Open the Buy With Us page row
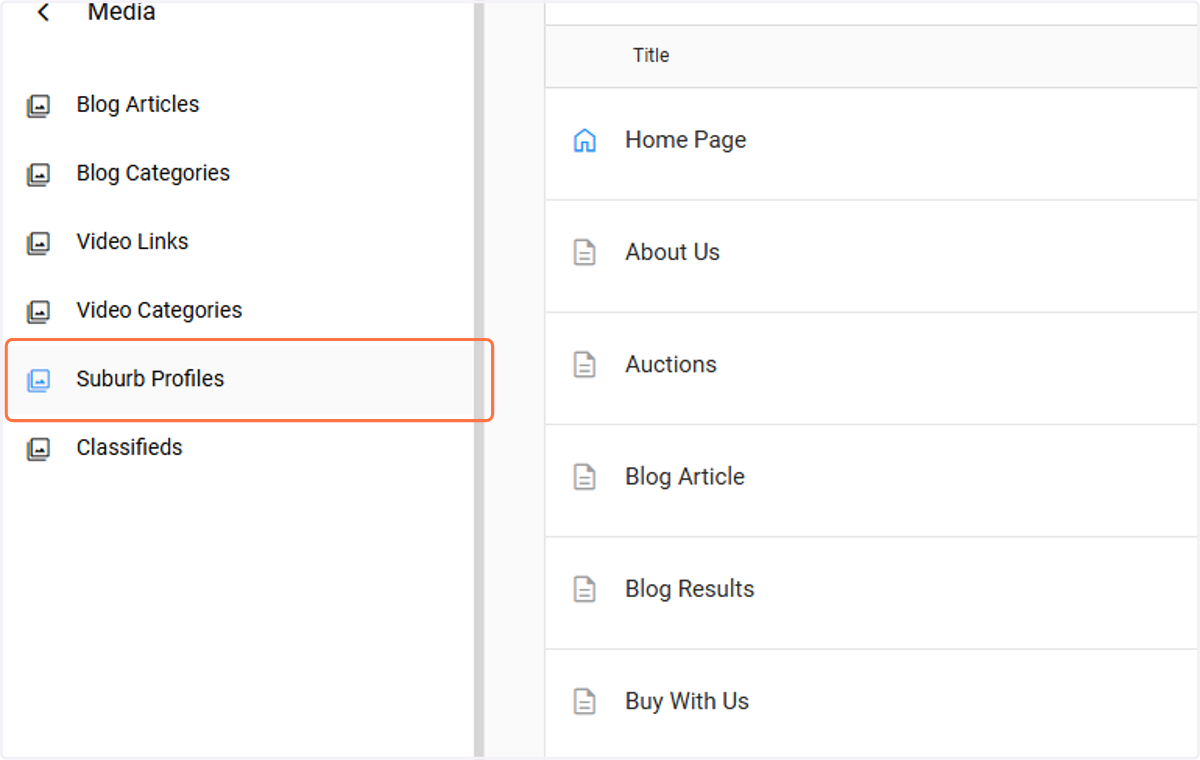This screenshot has height=760, width=1200. [x=872, y=704]
